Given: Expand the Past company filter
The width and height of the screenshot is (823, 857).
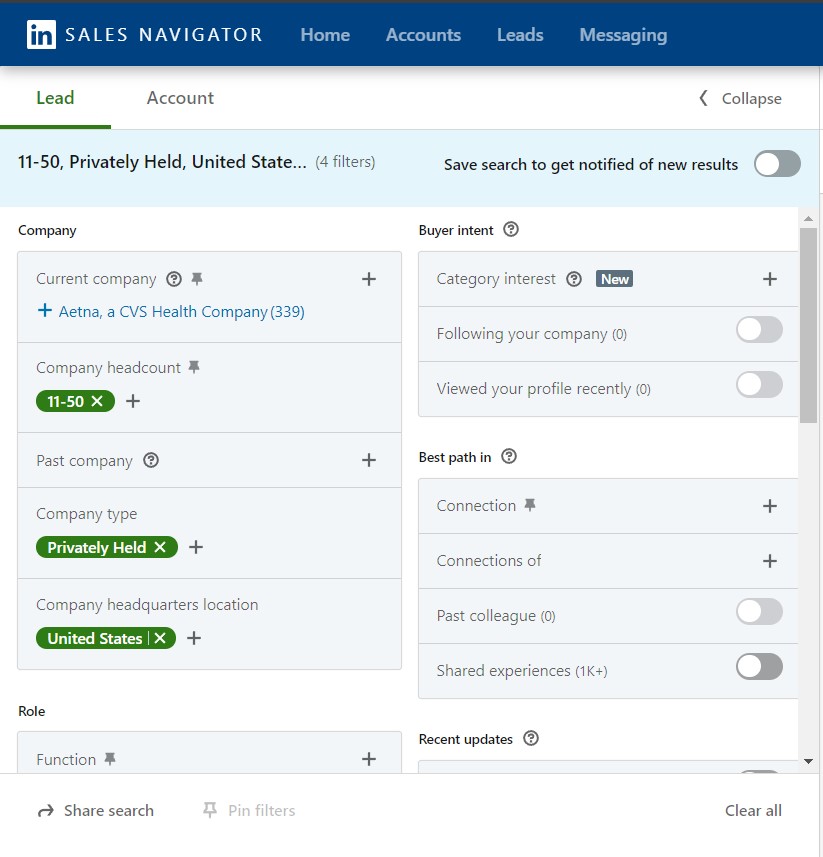Looking at the screenshot, I should [x=369, y=460].
